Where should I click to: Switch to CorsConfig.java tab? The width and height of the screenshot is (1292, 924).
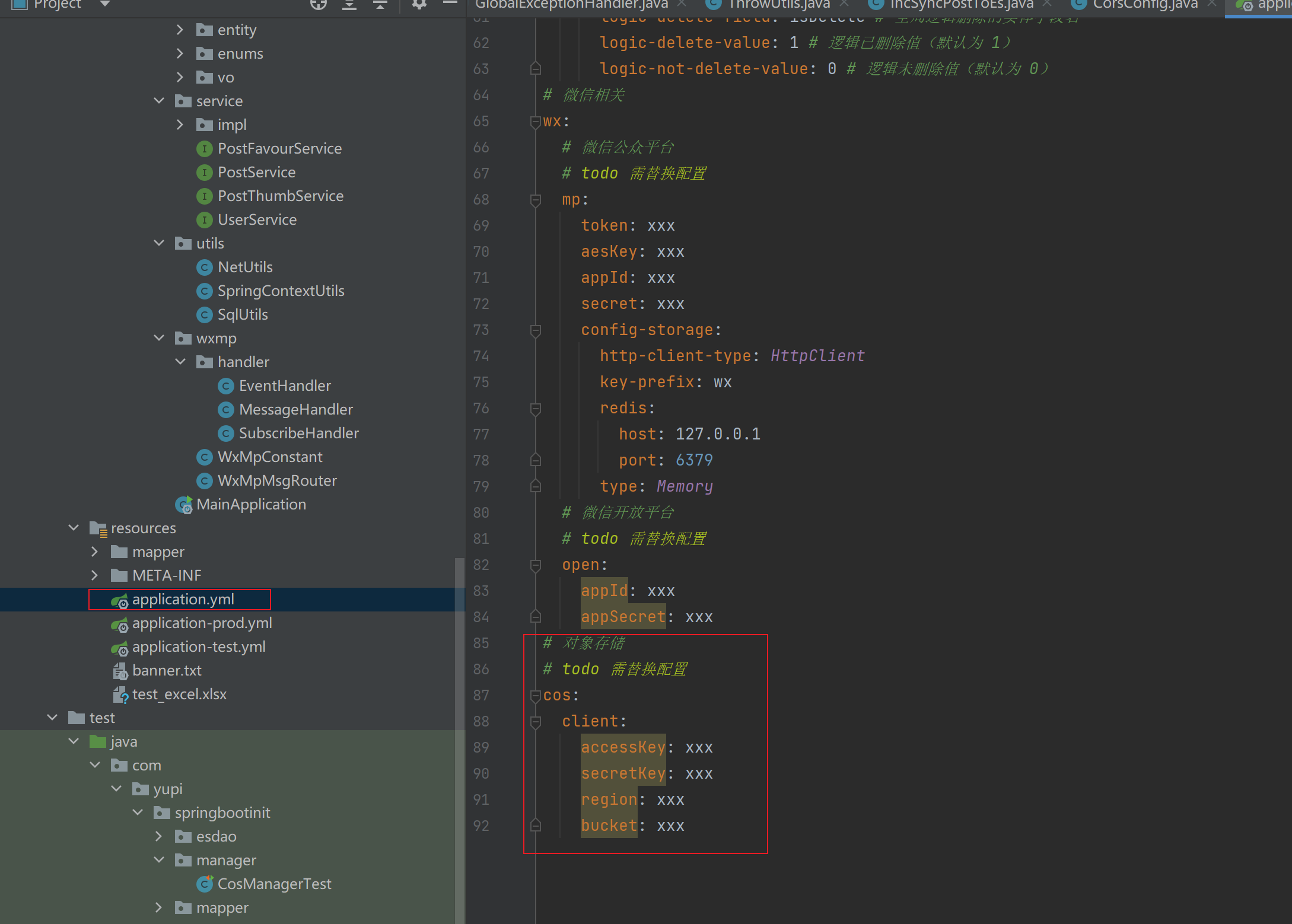tap(1144, 5)
